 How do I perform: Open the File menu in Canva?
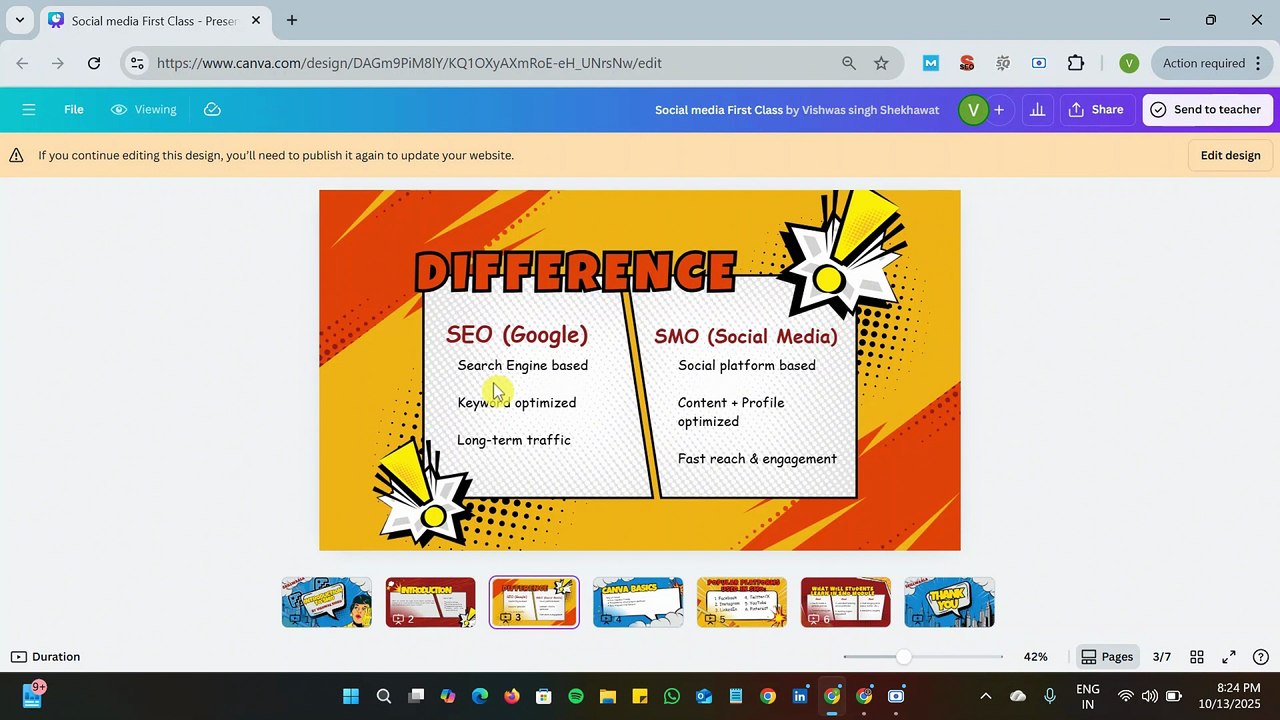click(74, 110)
